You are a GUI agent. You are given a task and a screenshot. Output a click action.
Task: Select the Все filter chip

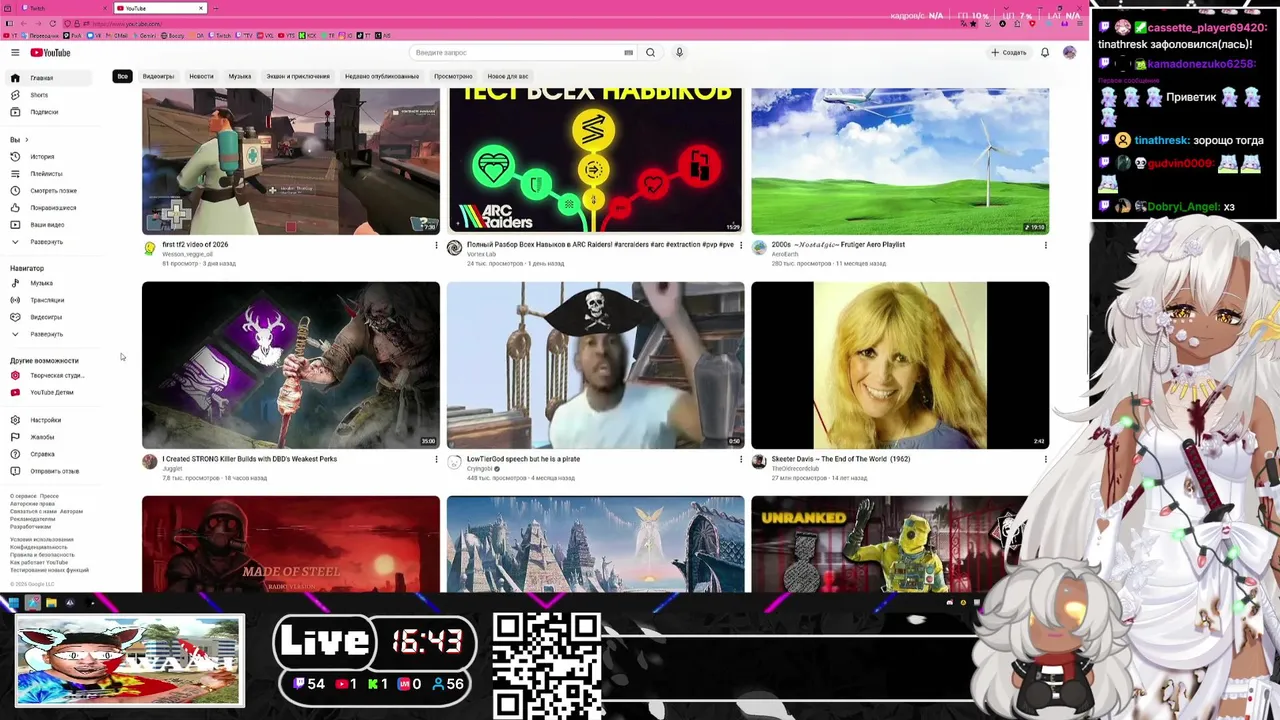pyautogui.click(x=122, y=76)
